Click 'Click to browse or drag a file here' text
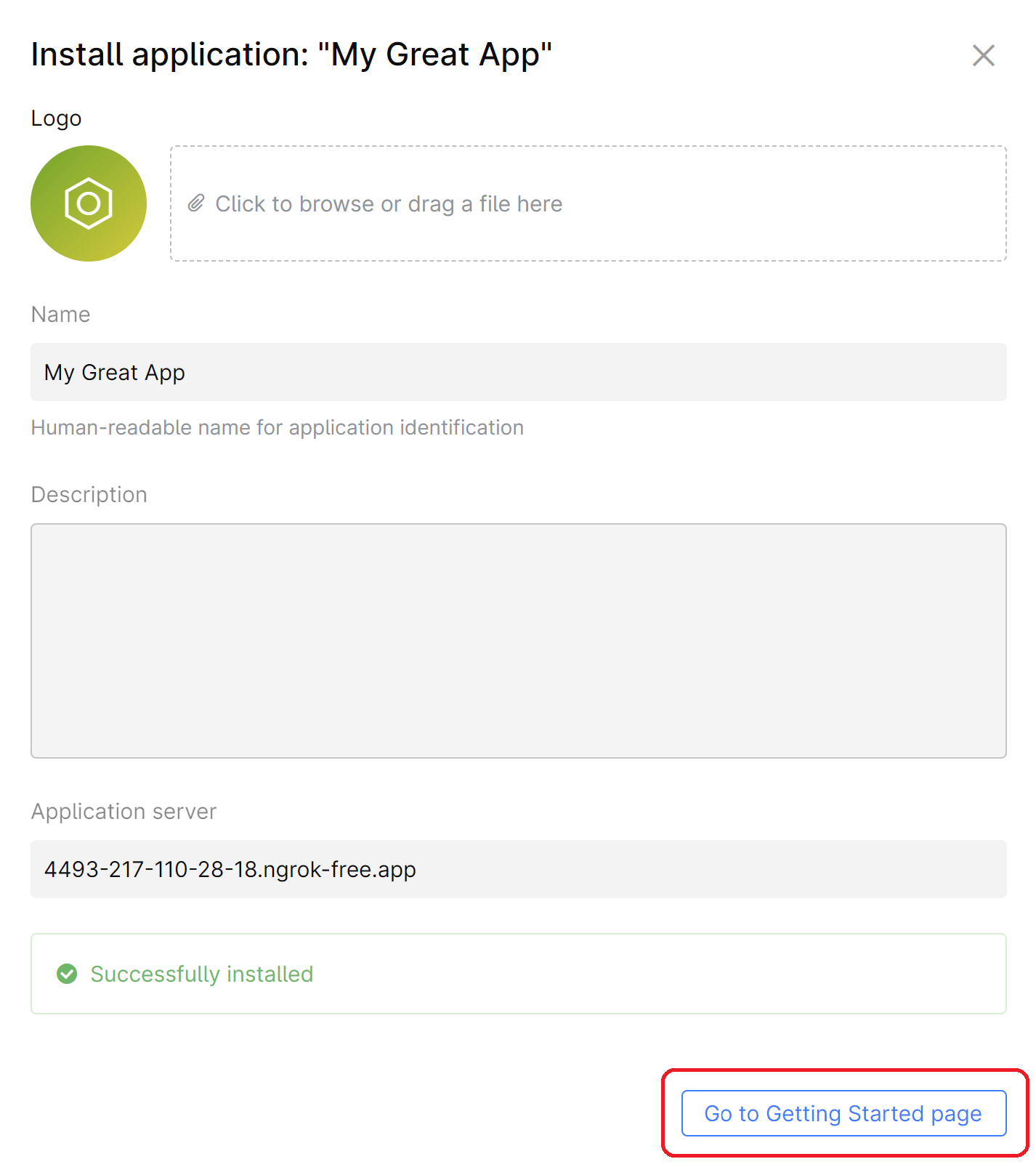 coord(389,204)
